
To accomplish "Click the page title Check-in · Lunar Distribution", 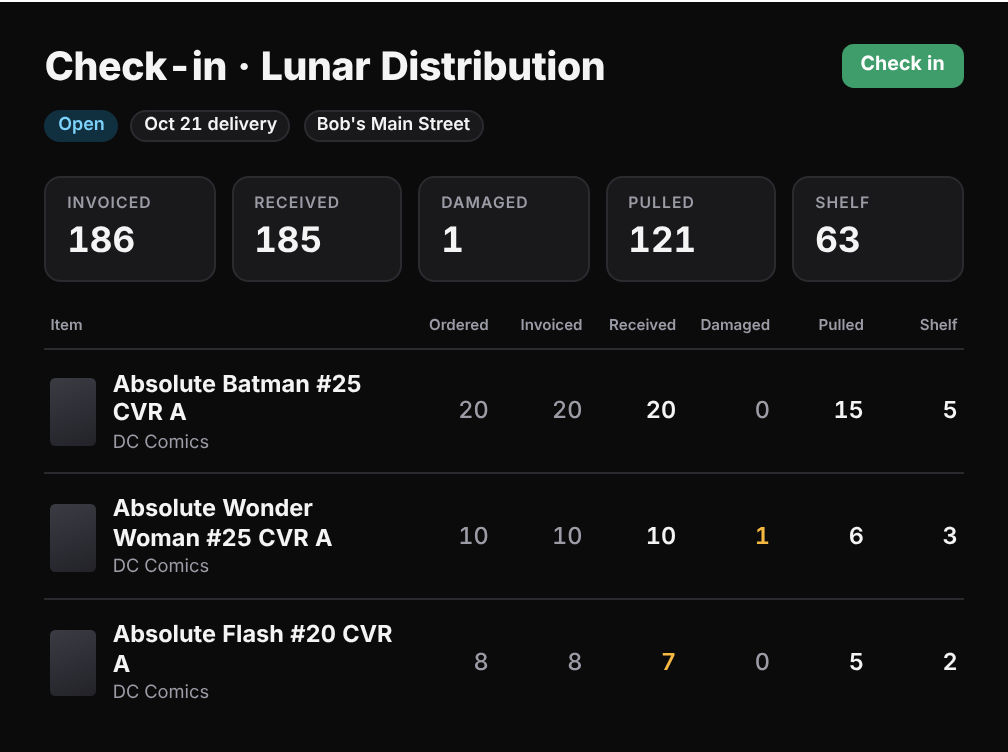I will (325, 66).
